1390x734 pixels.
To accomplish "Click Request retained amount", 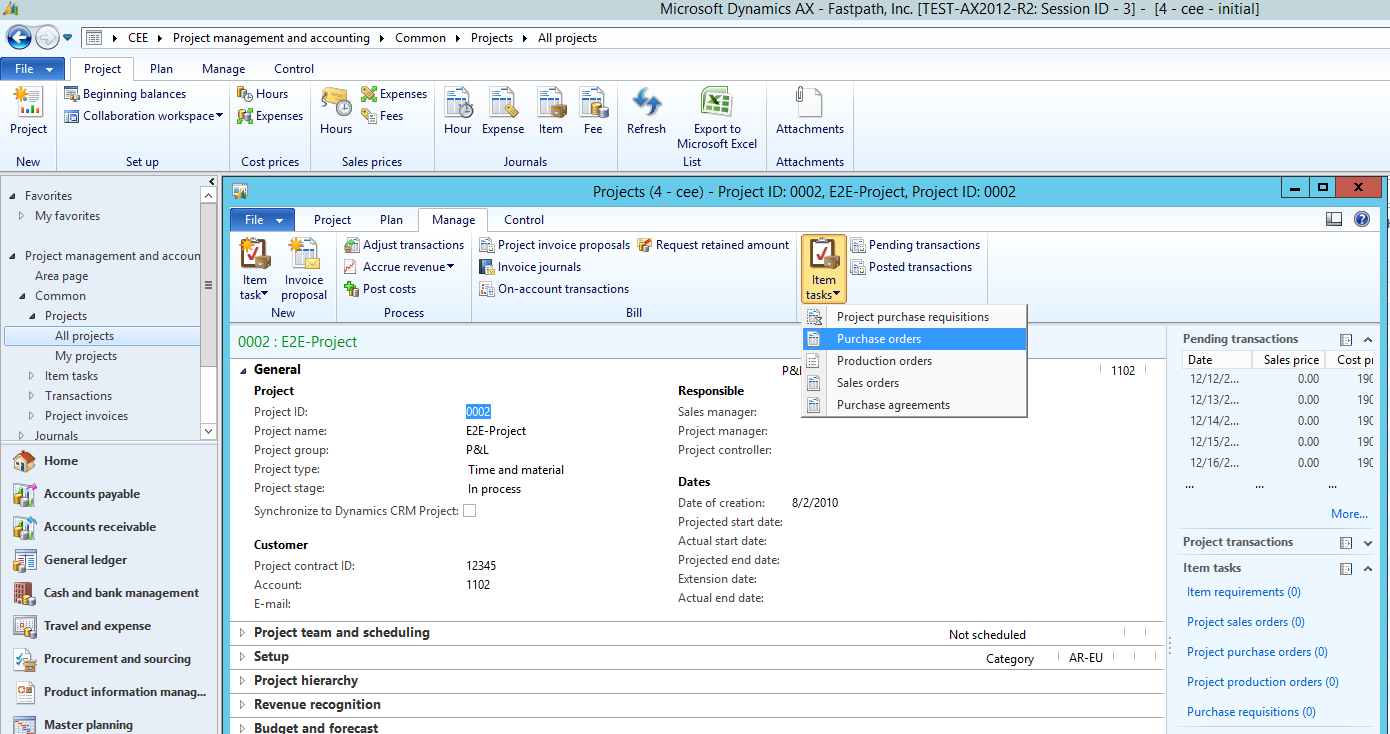I will coord(713,245).
